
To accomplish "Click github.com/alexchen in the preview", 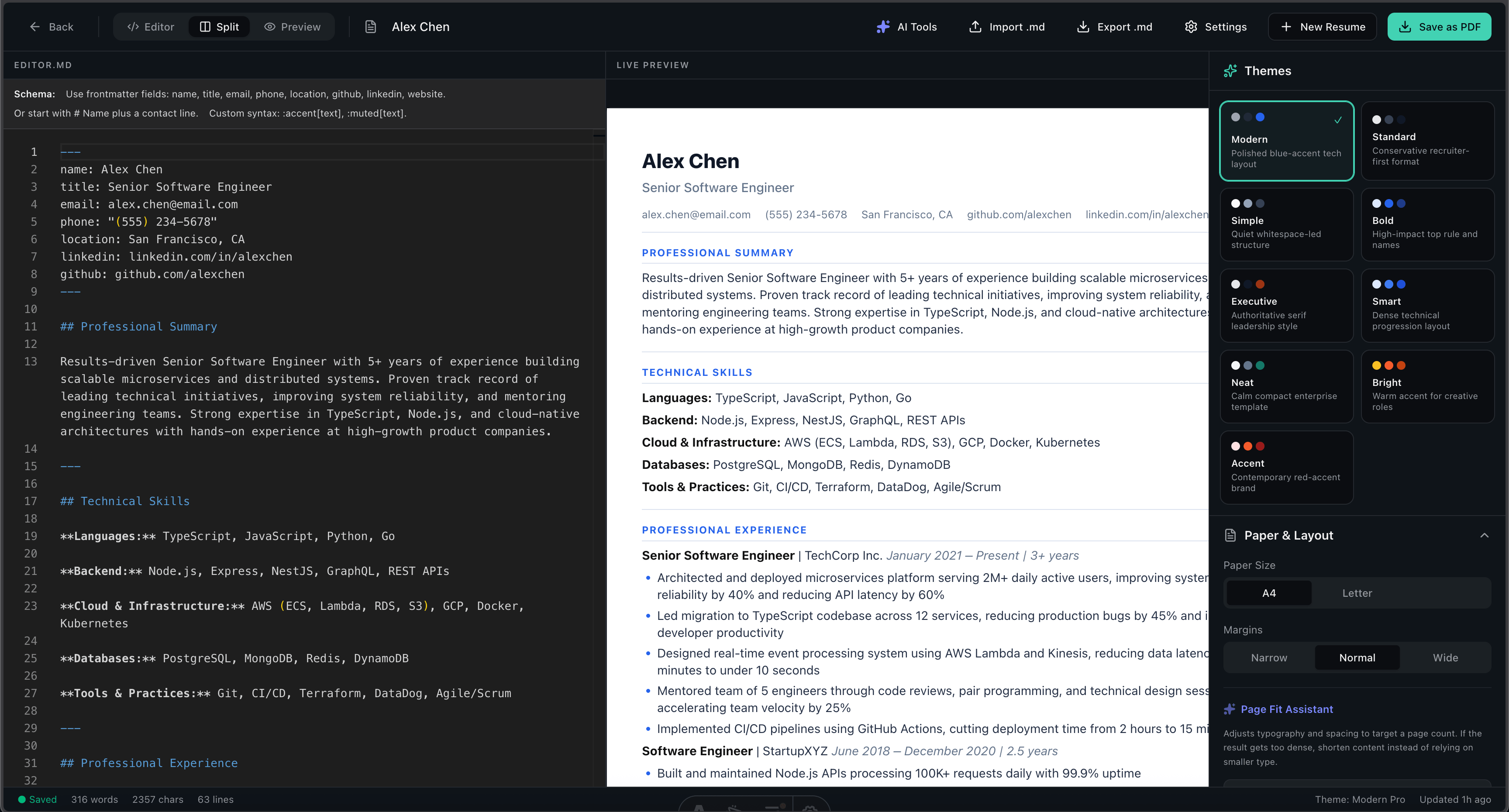I will tap(1019, 214).
